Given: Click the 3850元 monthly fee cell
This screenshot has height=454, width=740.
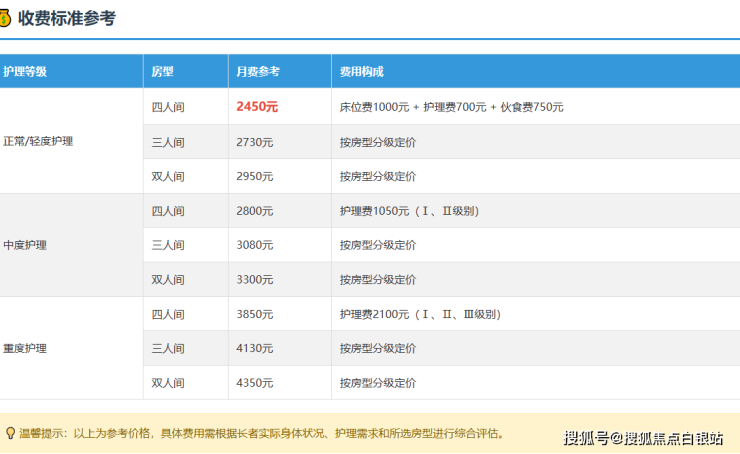Looking at the screenshot, I should 255,314.
